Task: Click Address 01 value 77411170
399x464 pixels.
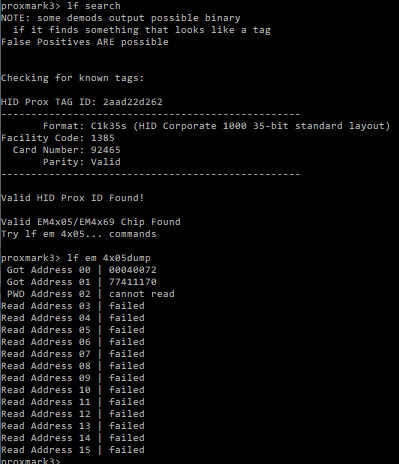Action: (133, 282)
